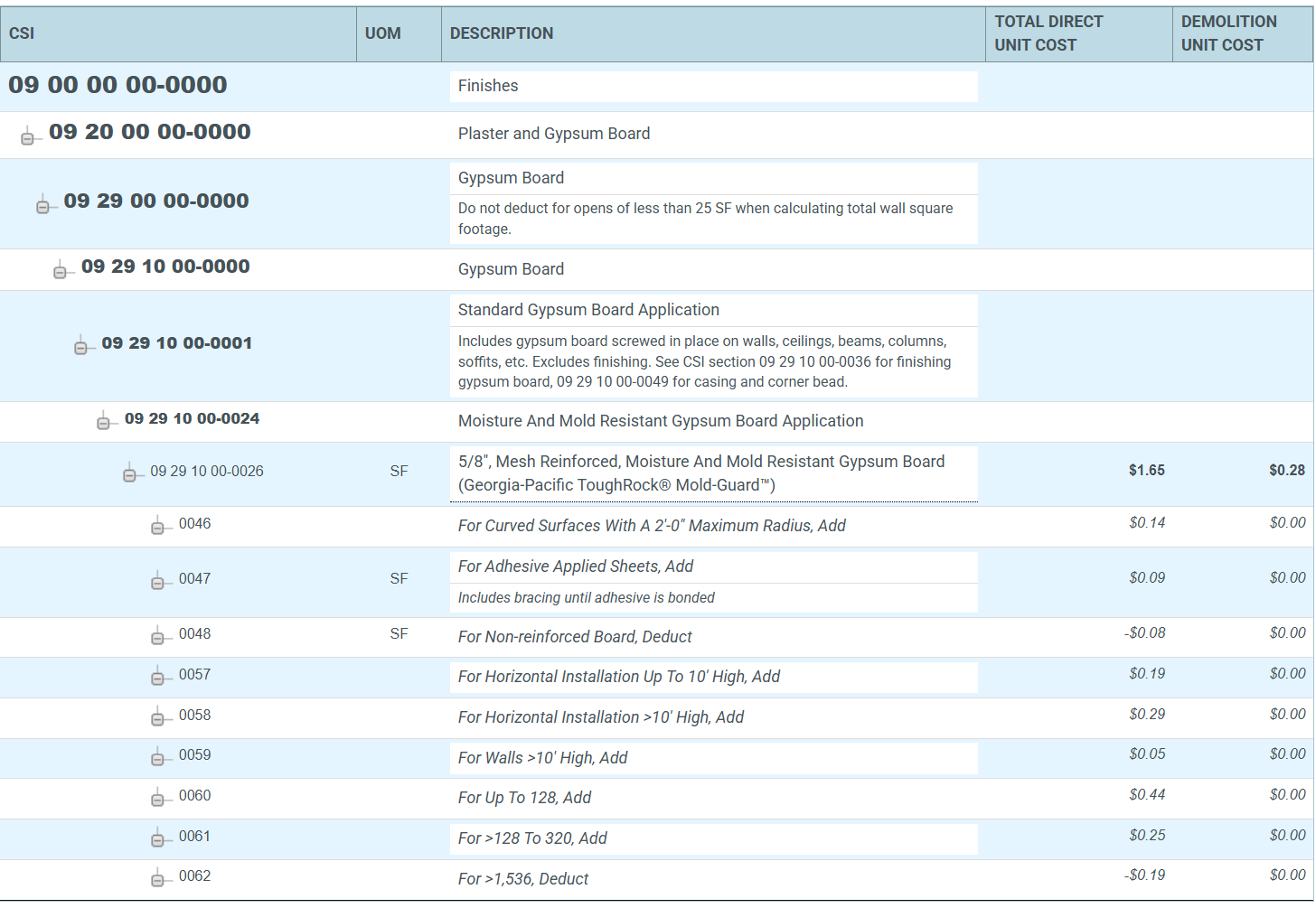Click the DESCRIPTION column header
The width and height of the screenshot is (1316, 908).
coord(713,34)
